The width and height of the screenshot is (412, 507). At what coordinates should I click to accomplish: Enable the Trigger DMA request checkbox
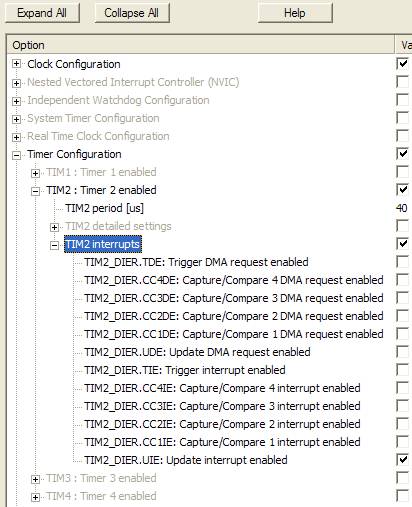pos(402,262)
